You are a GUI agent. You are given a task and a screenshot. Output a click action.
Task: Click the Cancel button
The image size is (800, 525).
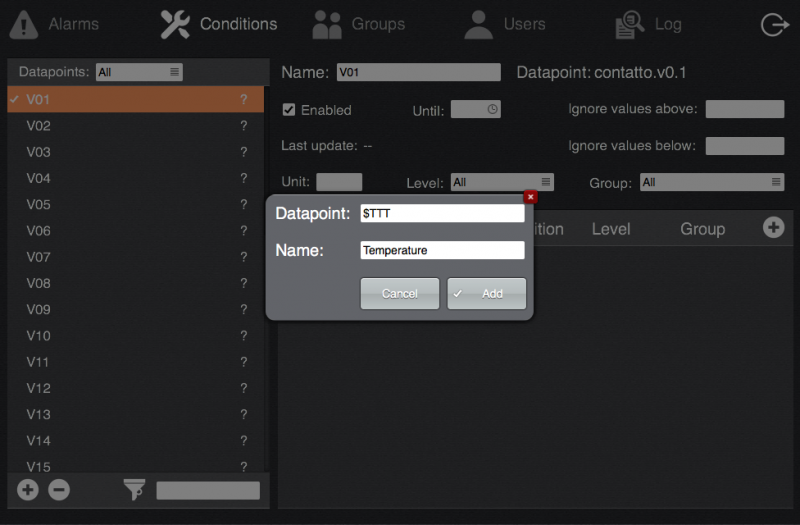click(399, 293)
